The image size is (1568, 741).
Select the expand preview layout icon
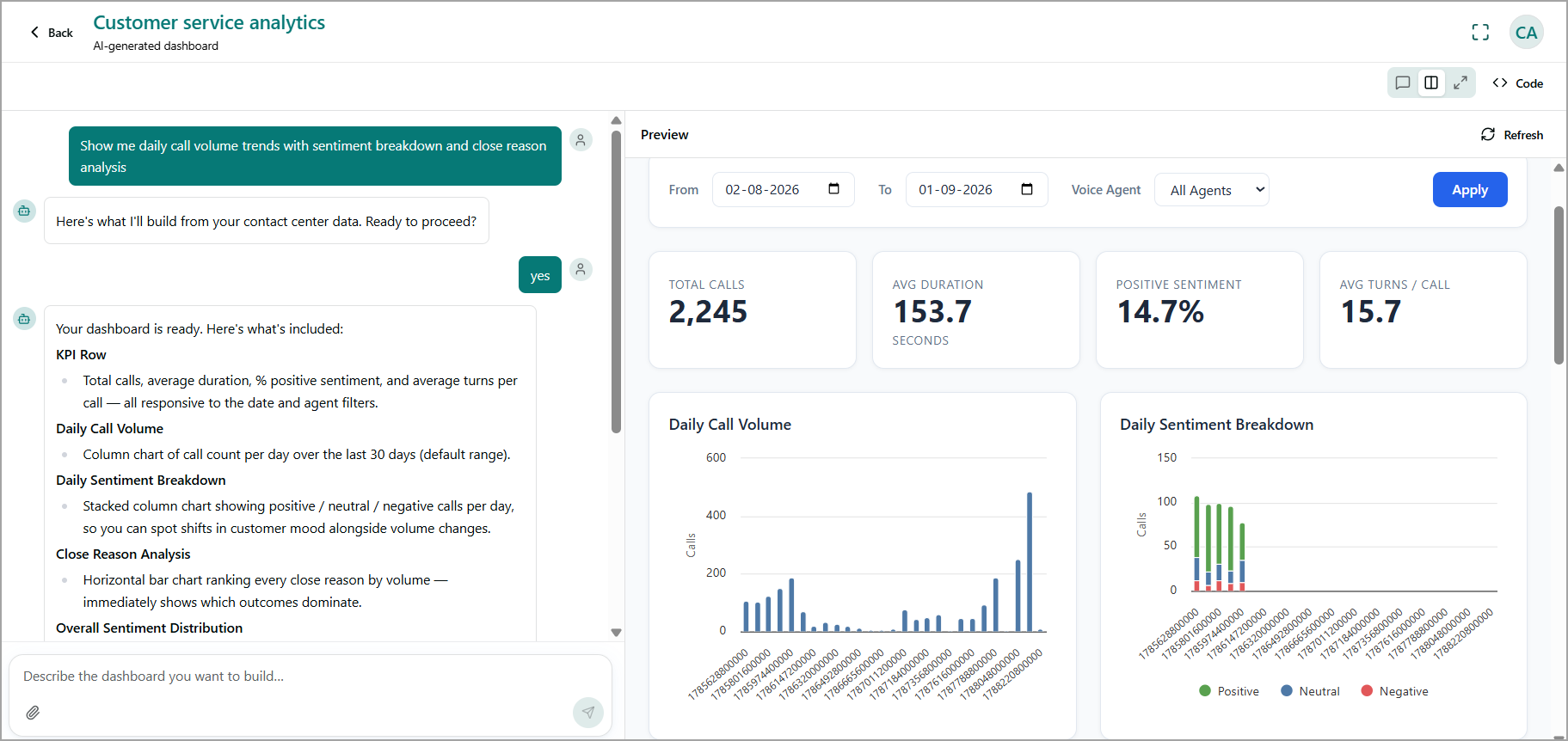coord(1460,83)
